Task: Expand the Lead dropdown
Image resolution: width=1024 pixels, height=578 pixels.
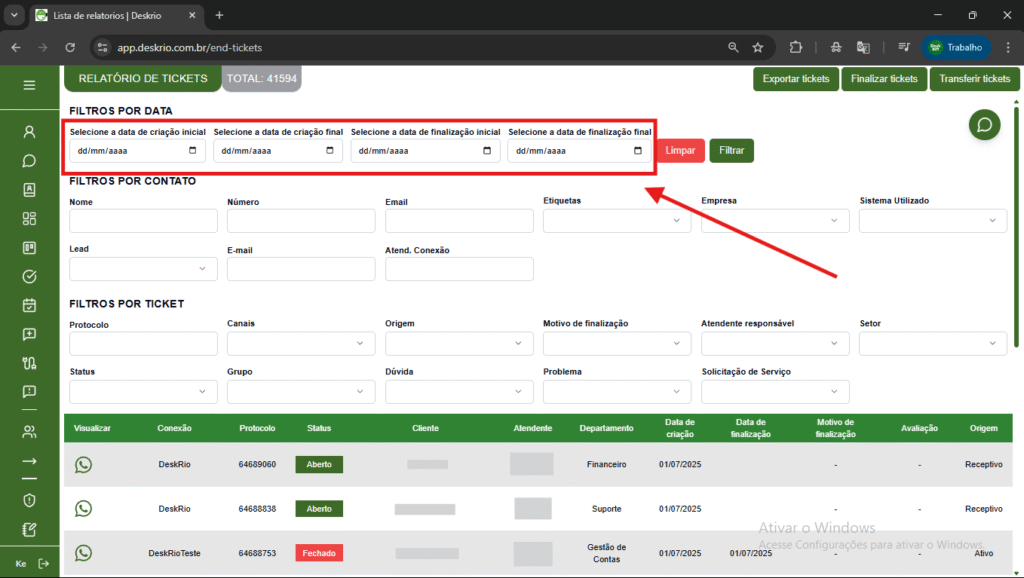Action: [x=143, y=269]
